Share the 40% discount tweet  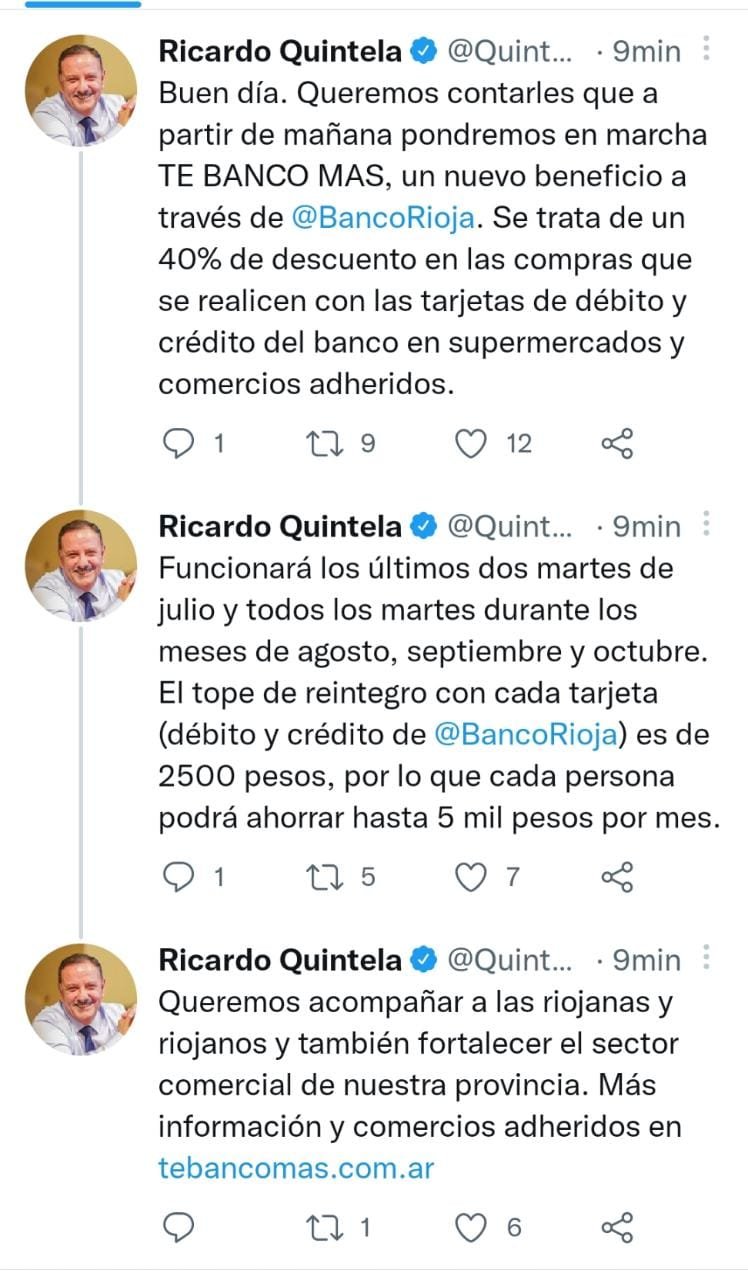point(617,443)
